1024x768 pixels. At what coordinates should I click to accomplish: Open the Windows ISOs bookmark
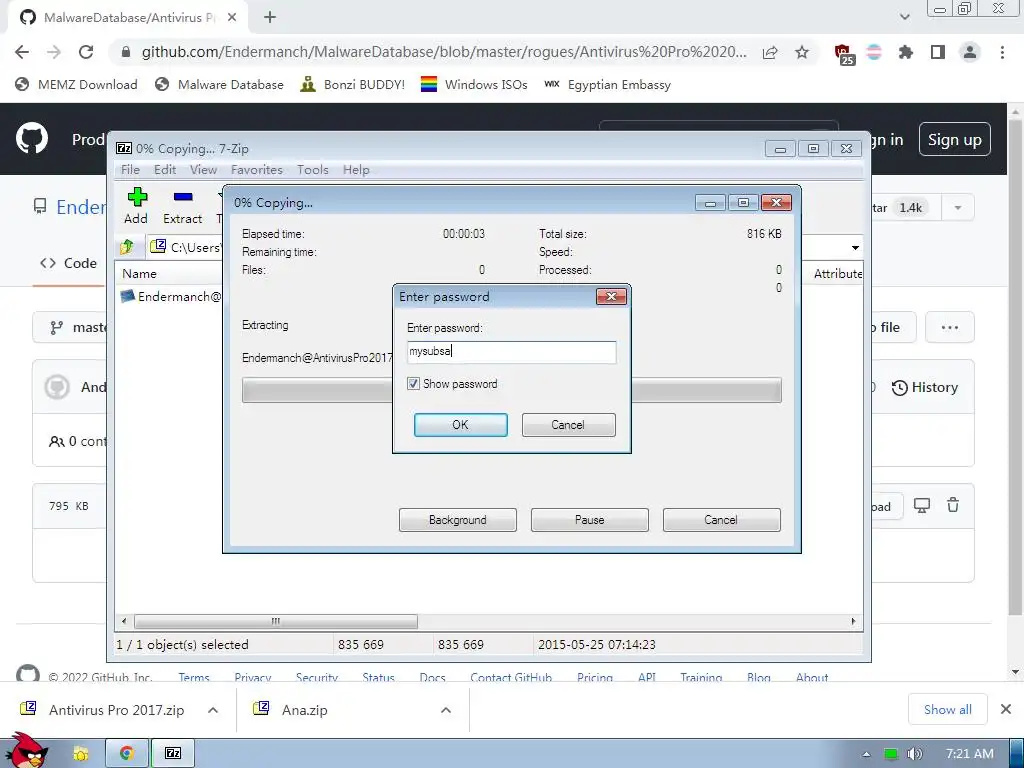tap(474, 84)
